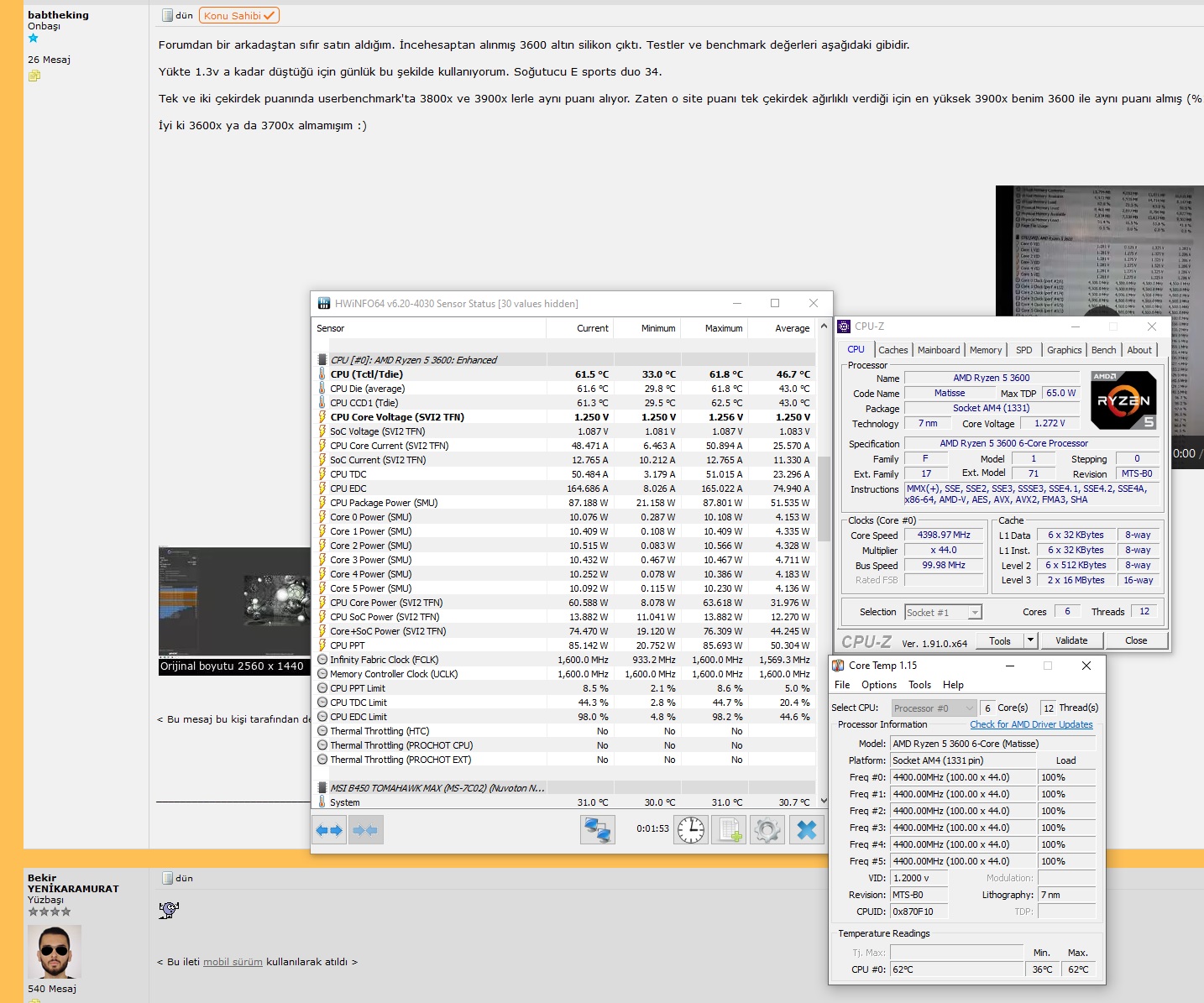1204x1003 pixels.
Task: Open Core Temp Help menu
Action: click(953, 685)
